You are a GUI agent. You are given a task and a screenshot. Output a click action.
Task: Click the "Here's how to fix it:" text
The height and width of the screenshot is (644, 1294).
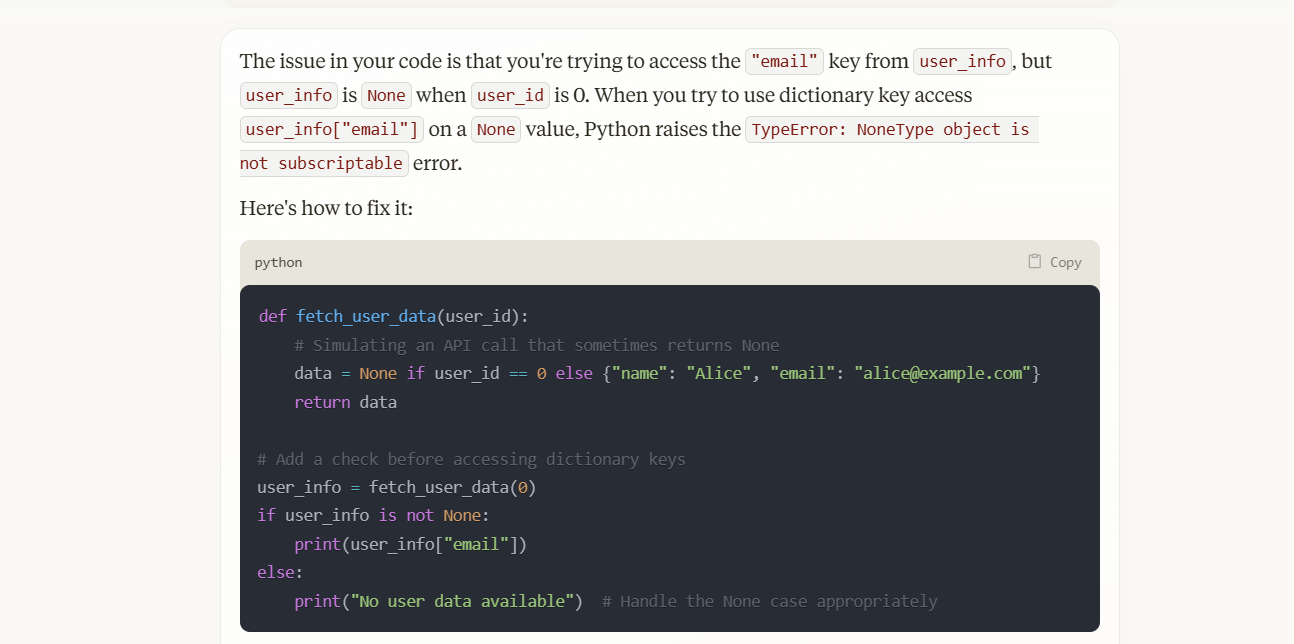pyautogui.click(x=326, y=208)
